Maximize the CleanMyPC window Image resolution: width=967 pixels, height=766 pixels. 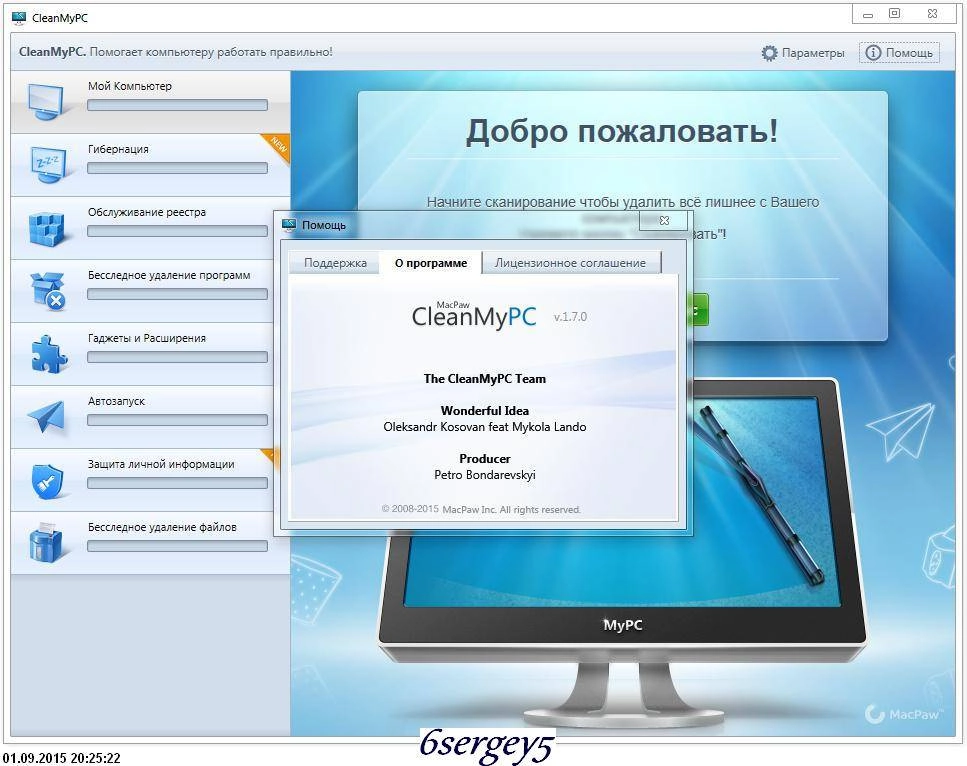pyautogui.click(x=894, y=14)
